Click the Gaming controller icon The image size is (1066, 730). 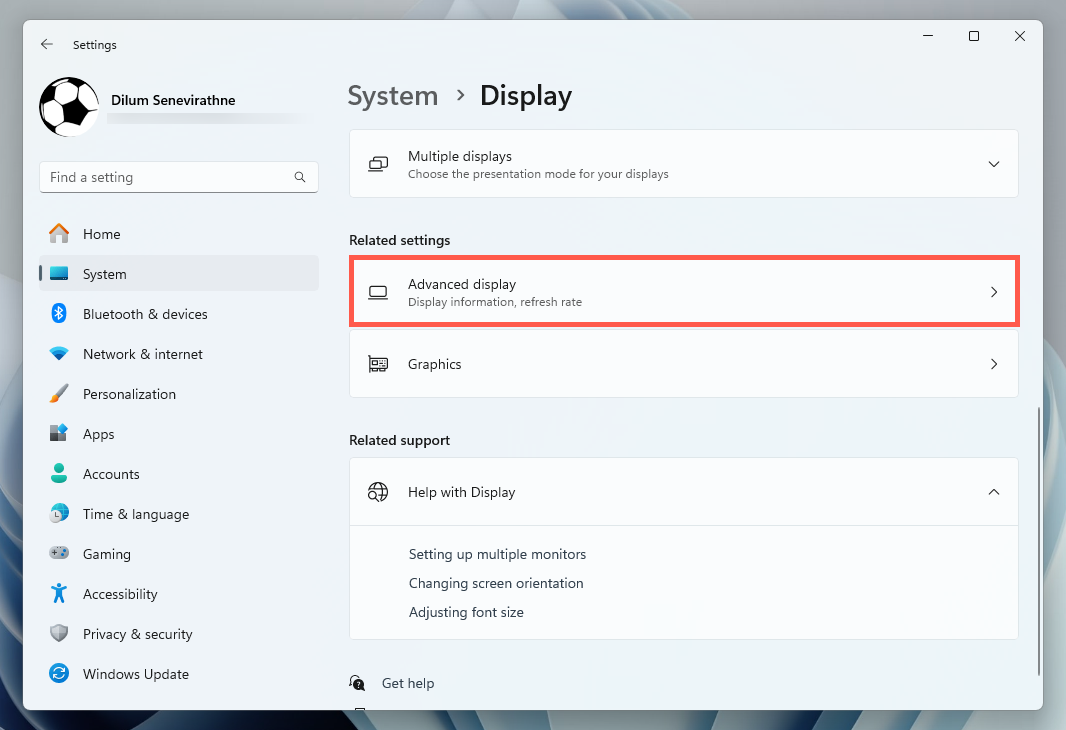(59, 554)
